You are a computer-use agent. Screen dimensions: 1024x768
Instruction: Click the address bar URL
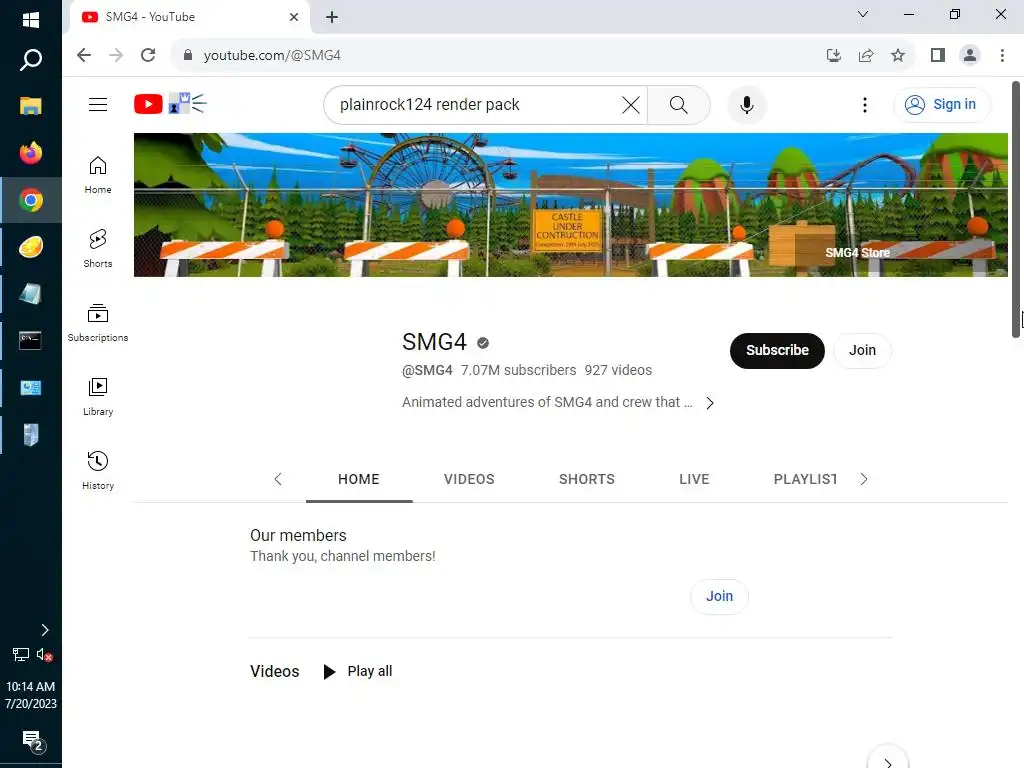[x=272, y=56]
